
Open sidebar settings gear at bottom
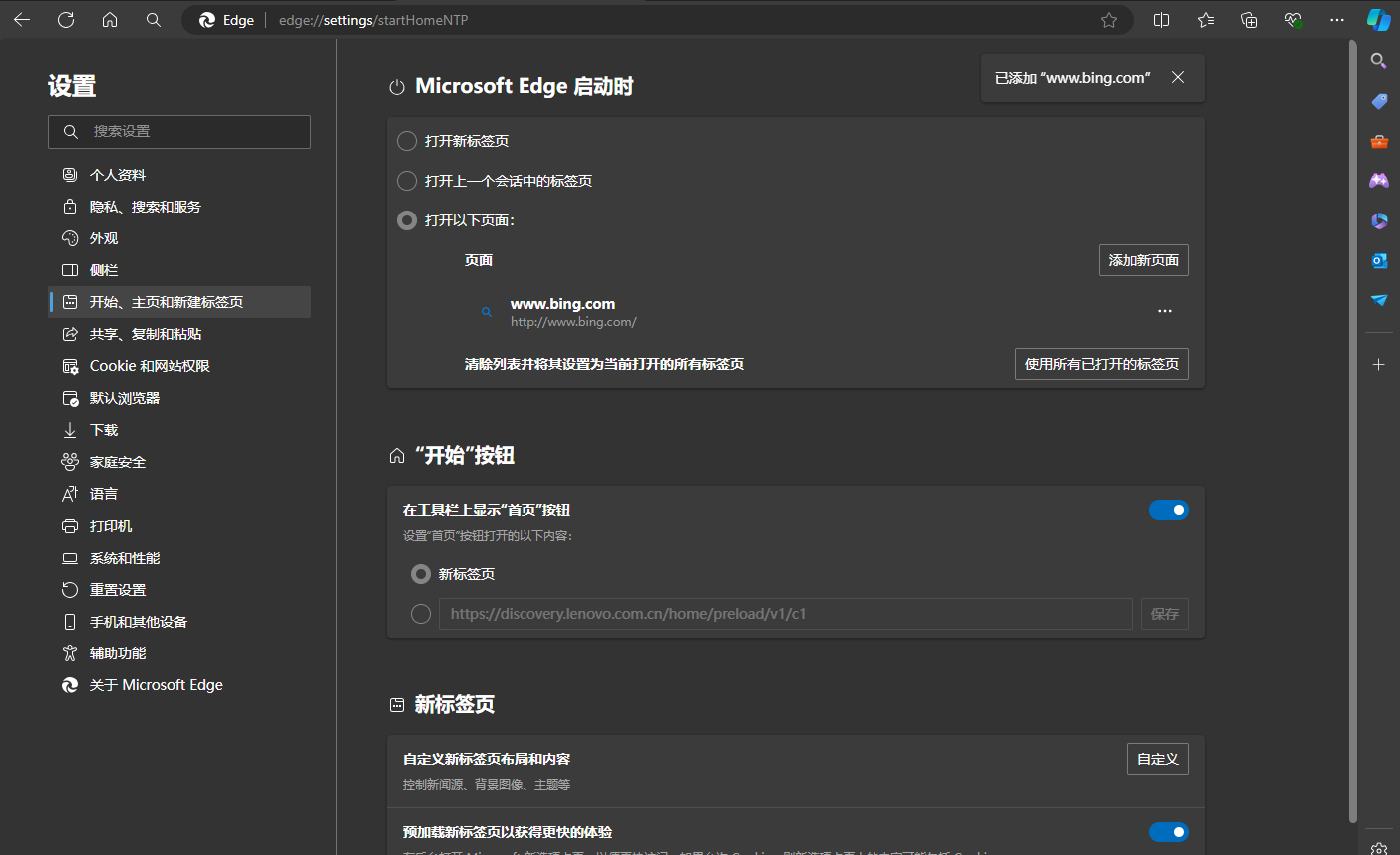coord(1379,848)
